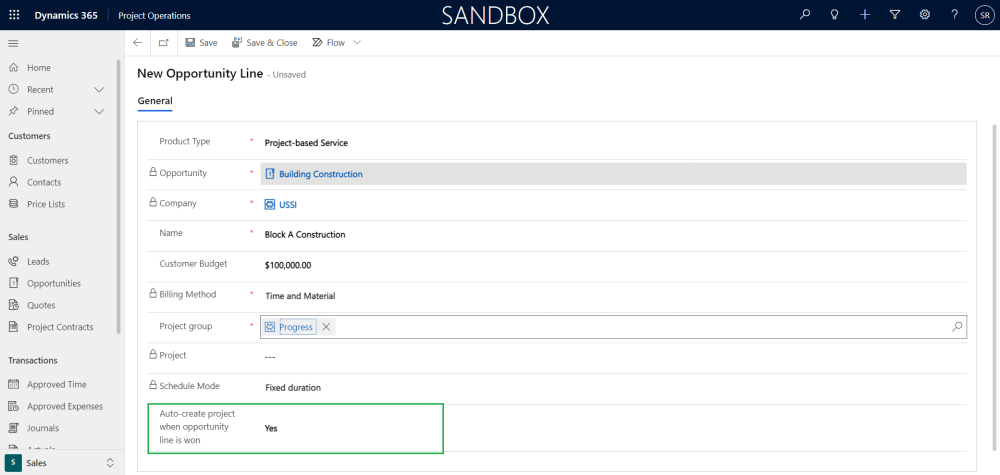Open Project Contracts in the sidebar
1000x475 pixels.
tap(60, 327)
